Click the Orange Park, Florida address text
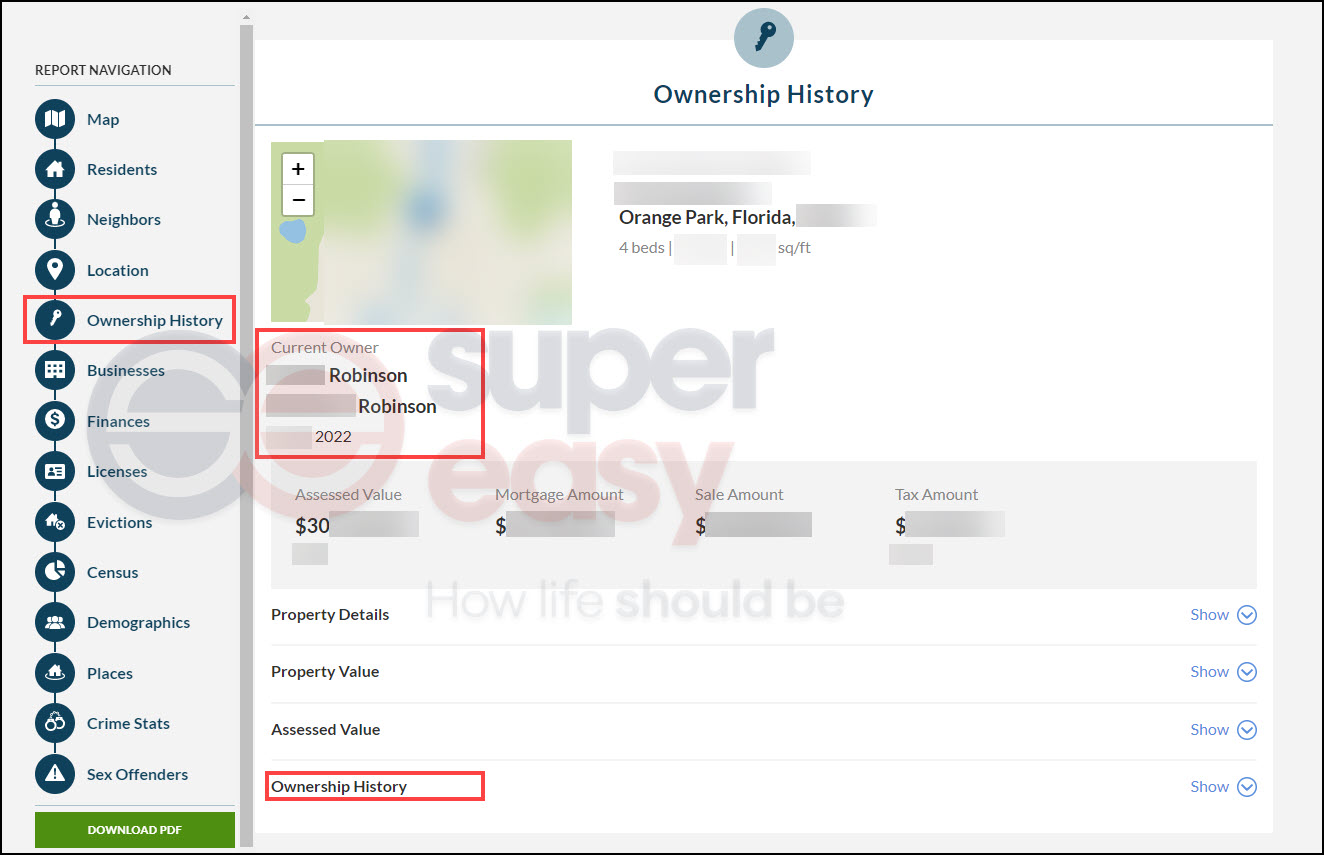This screenshot has height=855, width=1324. (707, 217)
